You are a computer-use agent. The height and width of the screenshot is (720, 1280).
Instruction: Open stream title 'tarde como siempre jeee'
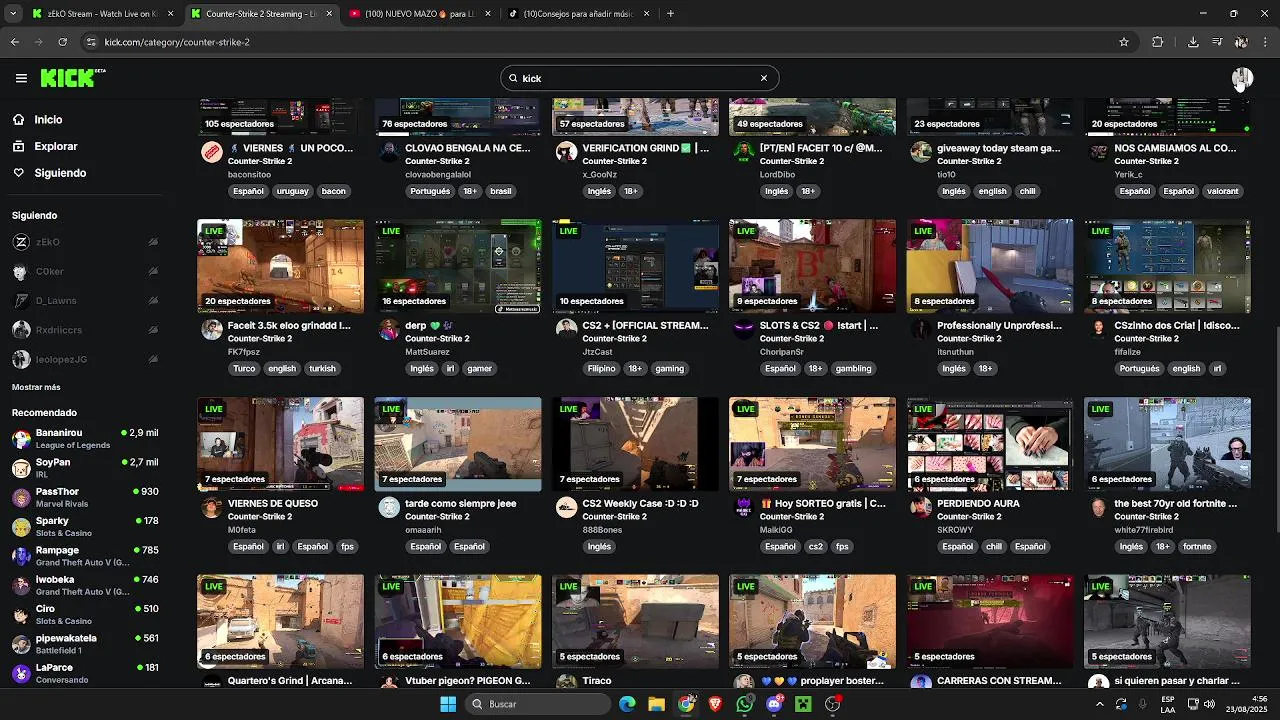click(461, 504)
